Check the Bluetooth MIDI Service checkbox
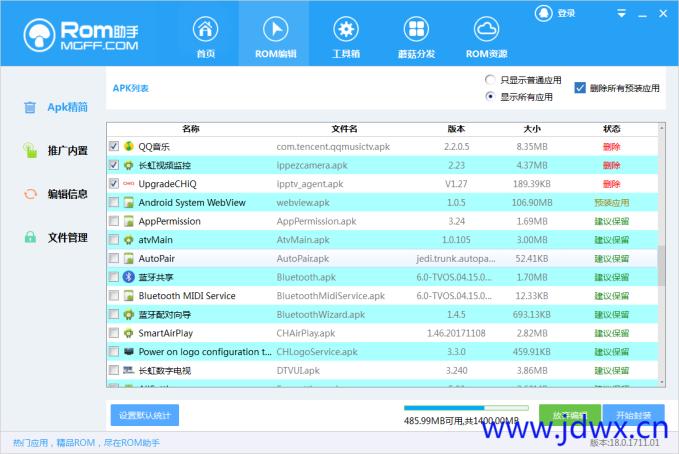 [114, 295]
